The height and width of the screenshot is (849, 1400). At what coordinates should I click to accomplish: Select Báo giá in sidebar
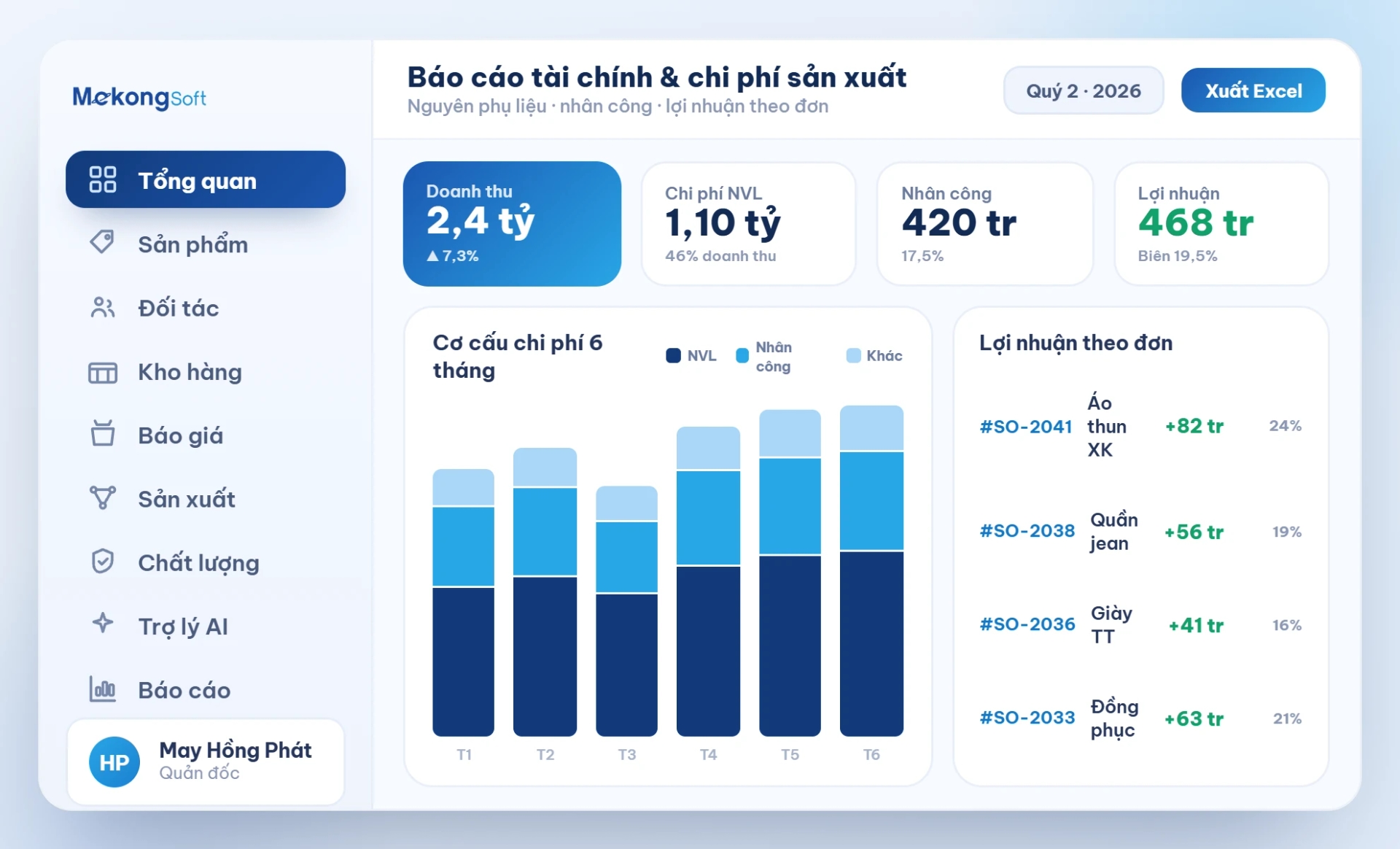(206, 435)
